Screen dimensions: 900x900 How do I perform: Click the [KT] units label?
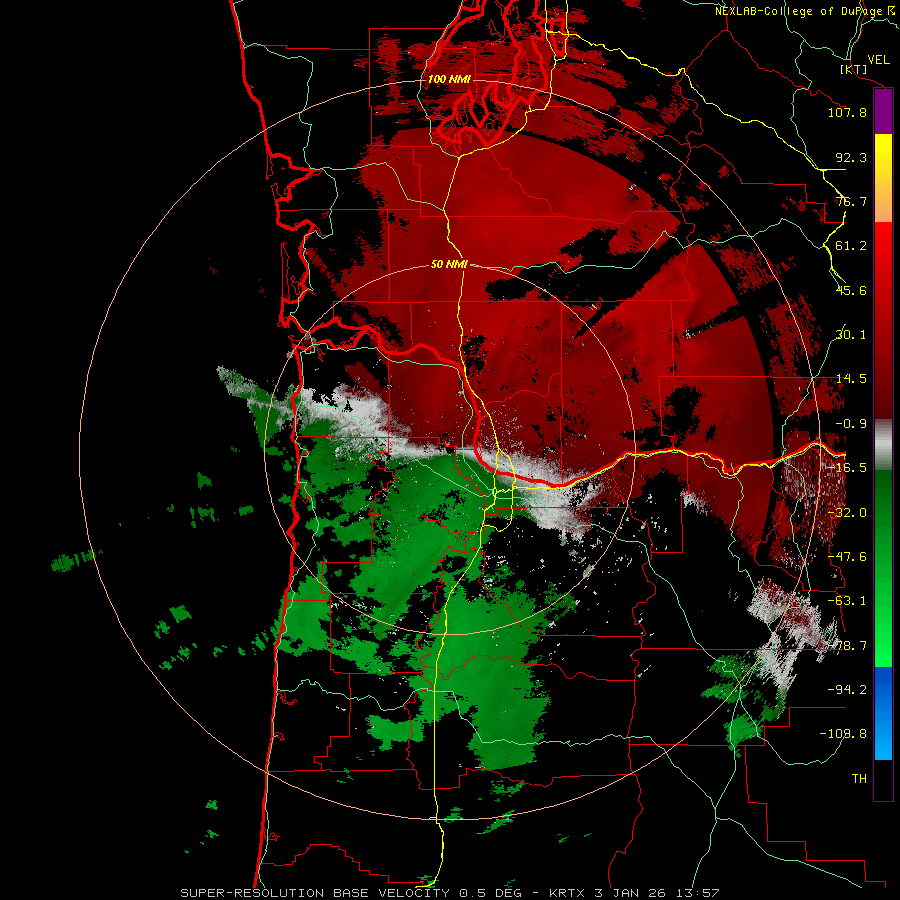click(x=854, y=69)
